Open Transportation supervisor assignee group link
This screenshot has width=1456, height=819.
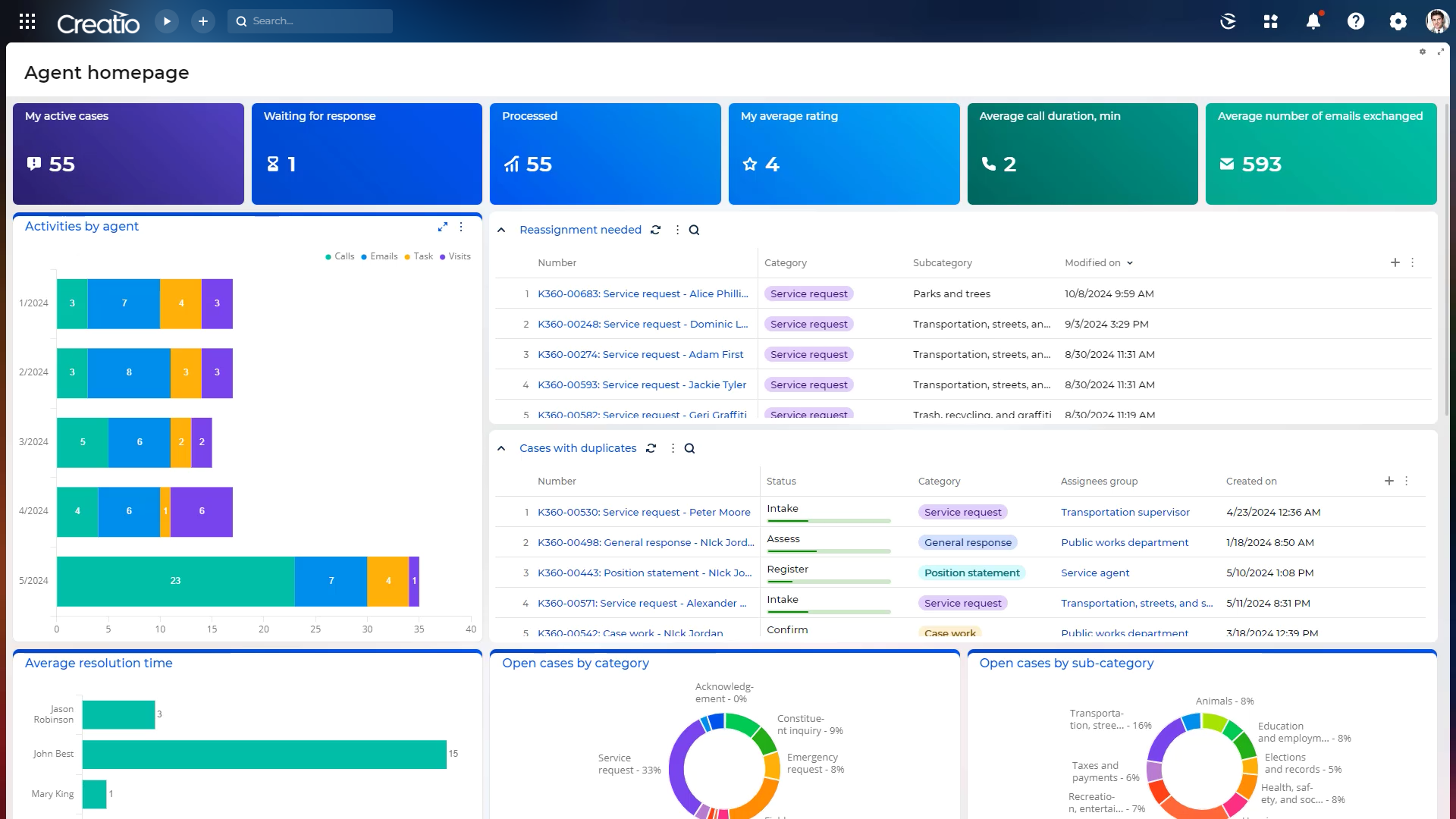[1125, 512]
